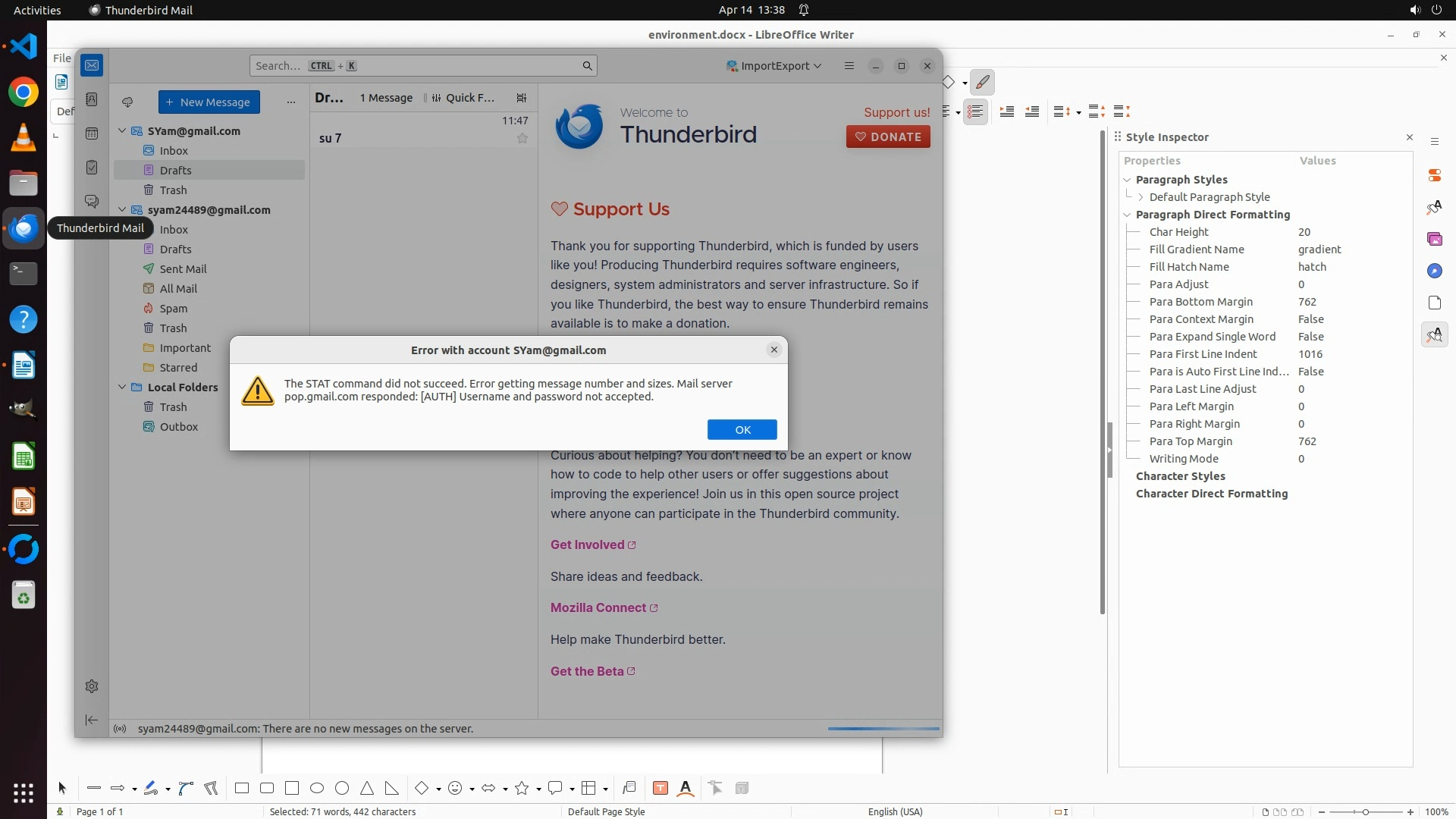Open the Thunderbird app menu hamburger
The width and height of the screenshot is (1456, 819).
point(849,66)
